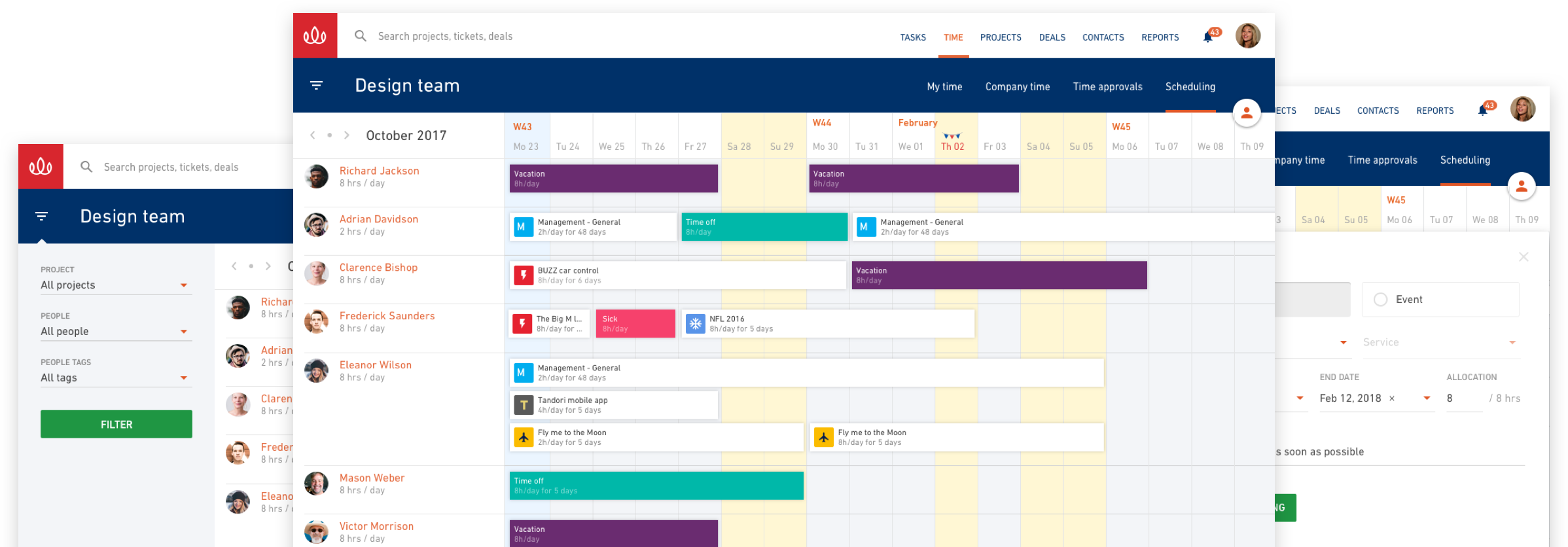Click search magnifier icon in left window
Image resolution: width=1568 pixels, height=547 pixels.
pyautogui.click(x=86, y=167)
